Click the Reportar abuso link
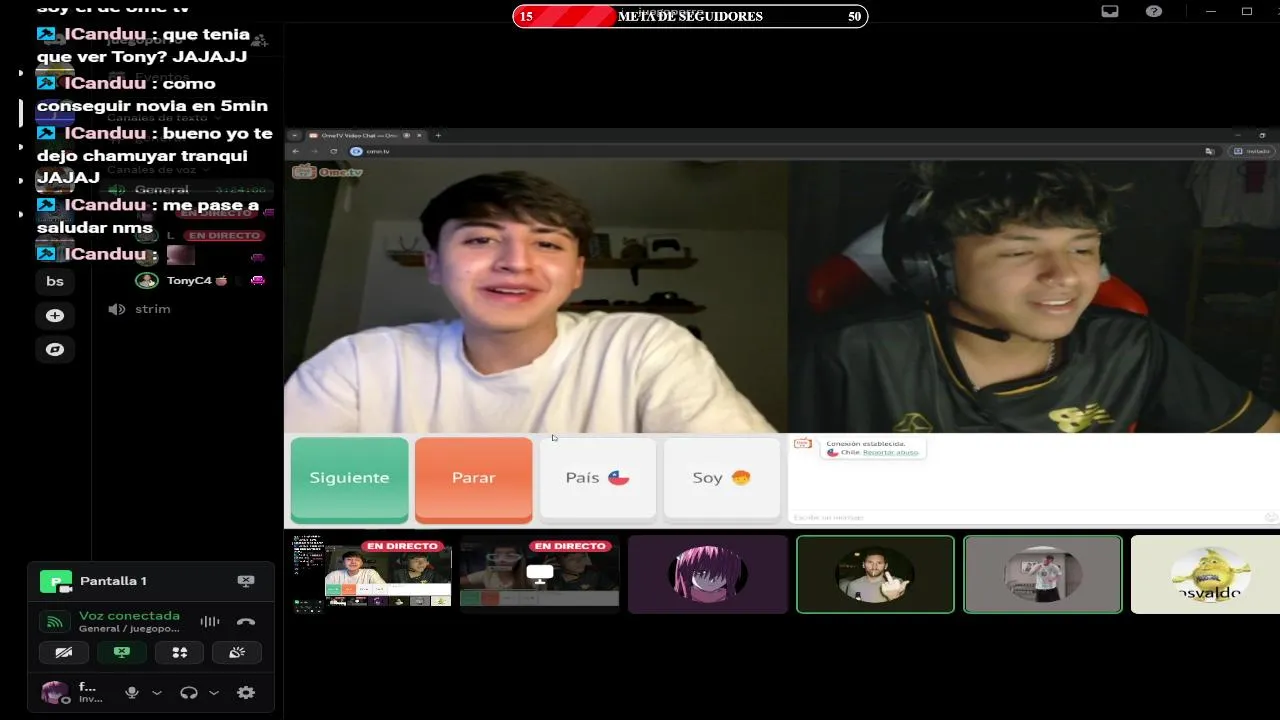This screenshot has width=1280, height=720. (x=890, y=453)
